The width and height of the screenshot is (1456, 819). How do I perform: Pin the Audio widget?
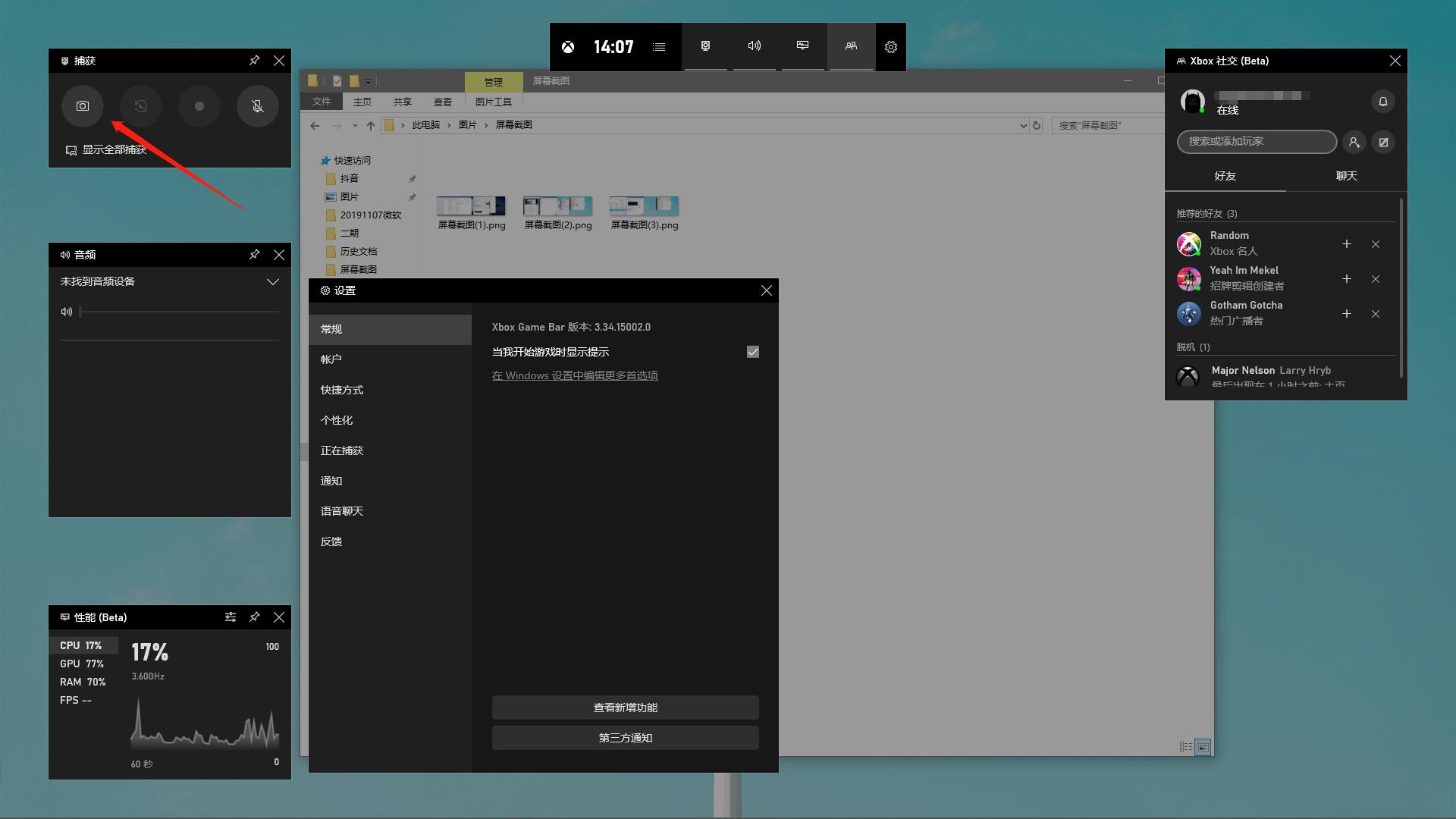click(255, 255)
